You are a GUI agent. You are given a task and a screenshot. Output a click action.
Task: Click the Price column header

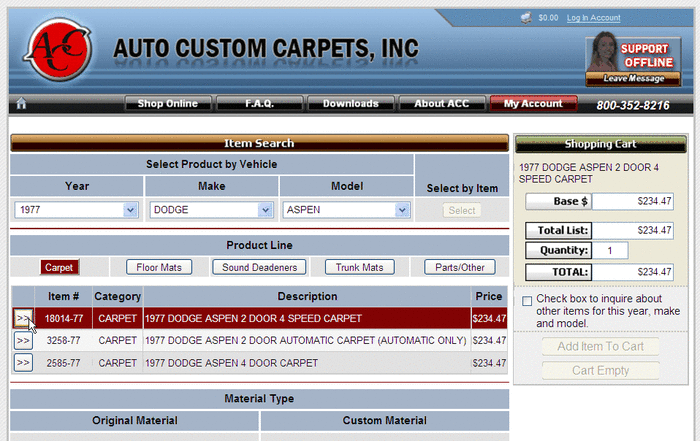click(x=489, y=296)
